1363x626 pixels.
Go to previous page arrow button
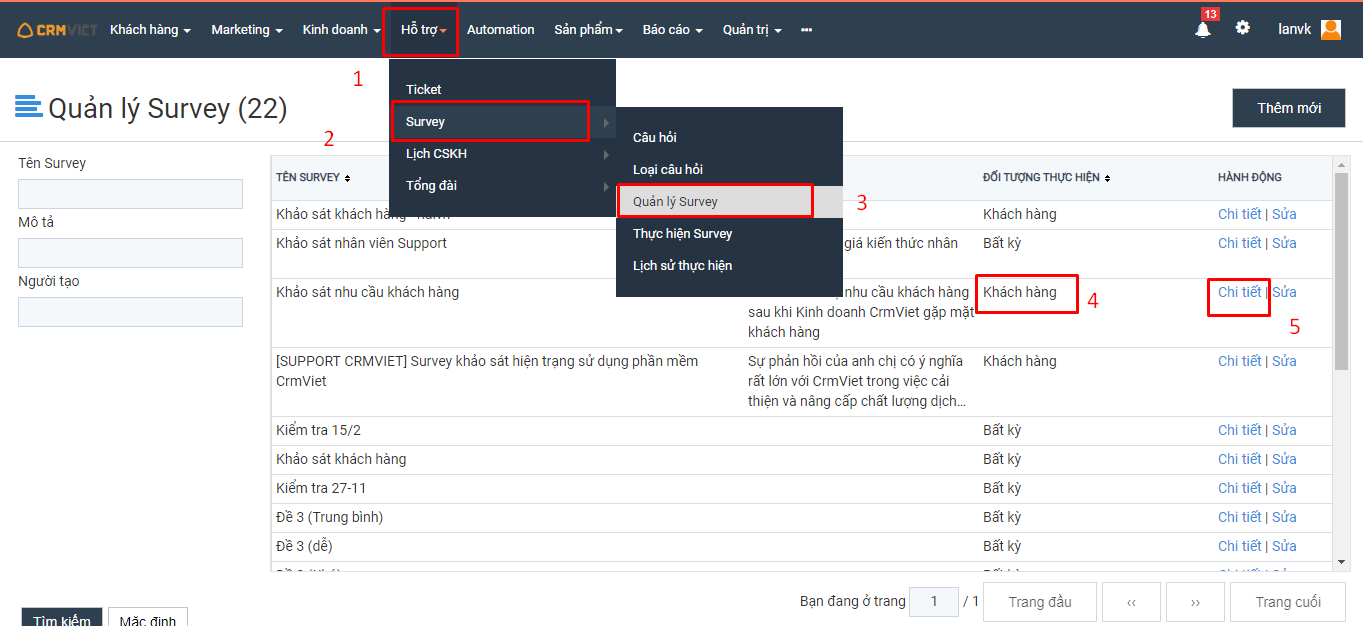coord(1131,602)
